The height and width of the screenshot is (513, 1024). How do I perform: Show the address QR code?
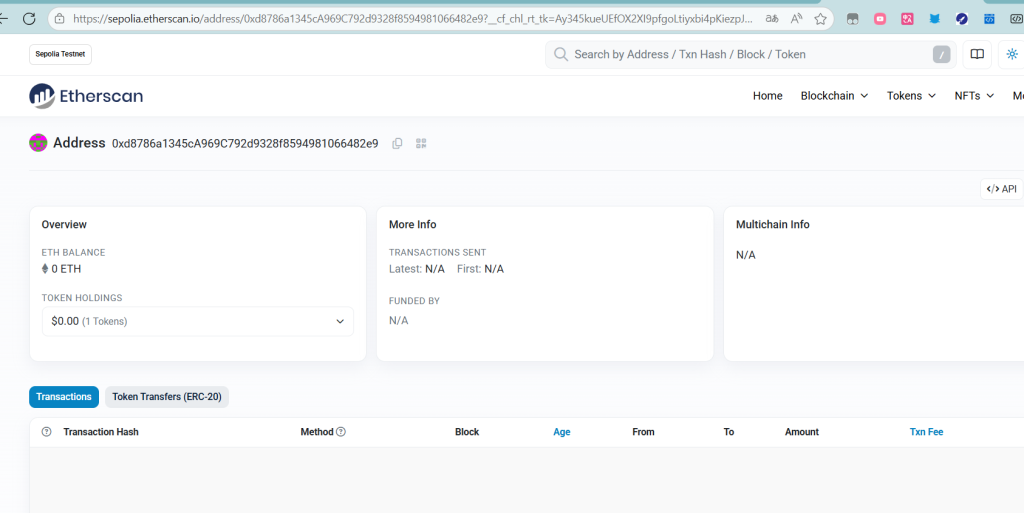pos(421,144)
